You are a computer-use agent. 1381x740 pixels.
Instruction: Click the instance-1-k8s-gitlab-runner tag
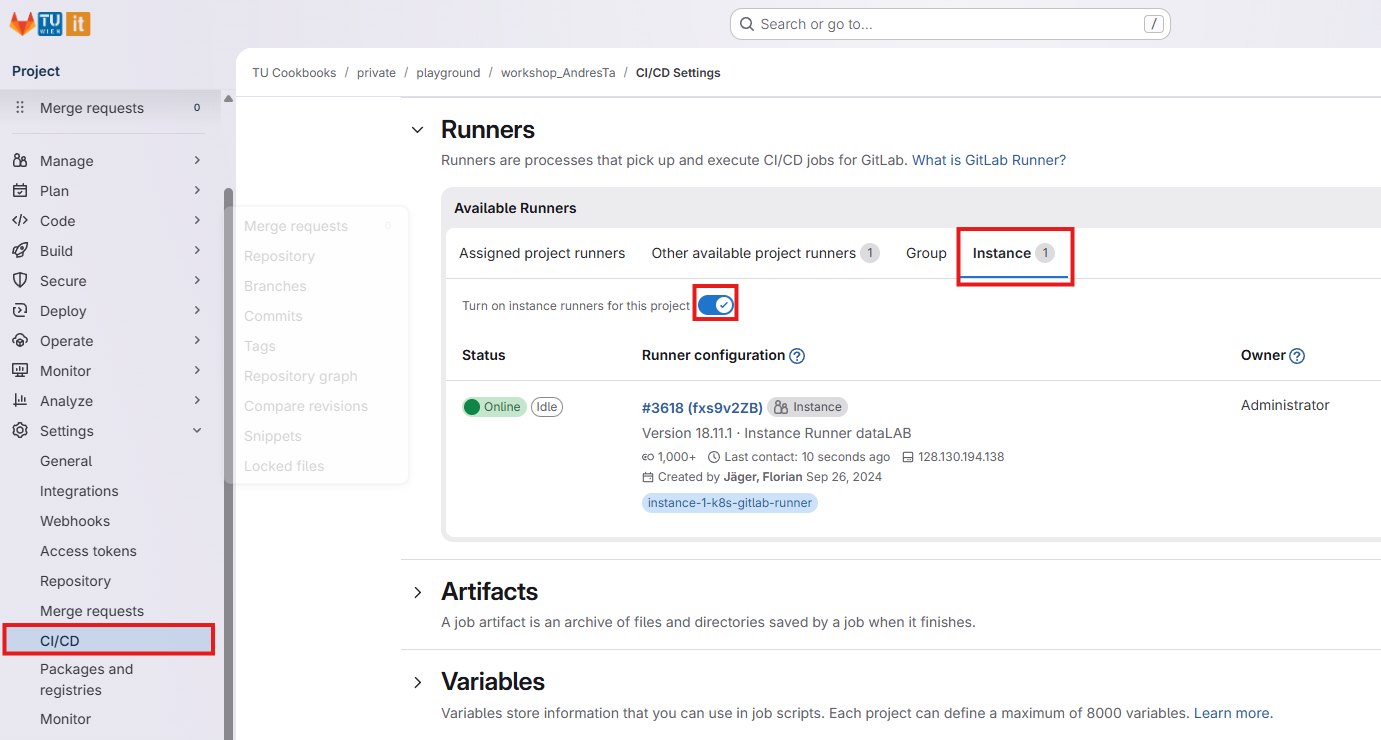point(730,503)
